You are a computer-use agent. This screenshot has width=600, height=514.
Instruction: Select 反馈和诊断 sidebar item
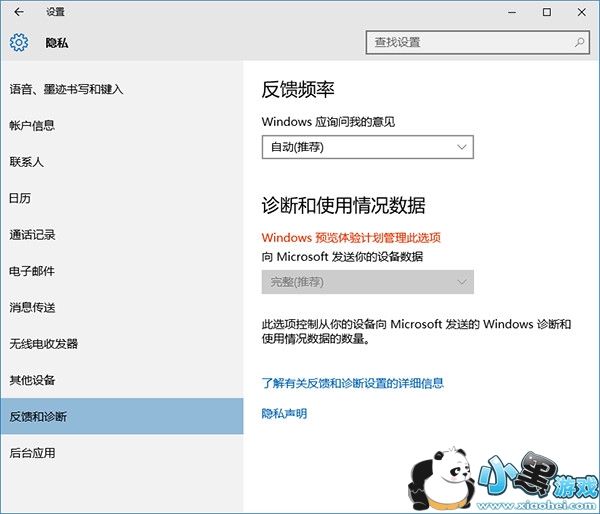point(122,416)
